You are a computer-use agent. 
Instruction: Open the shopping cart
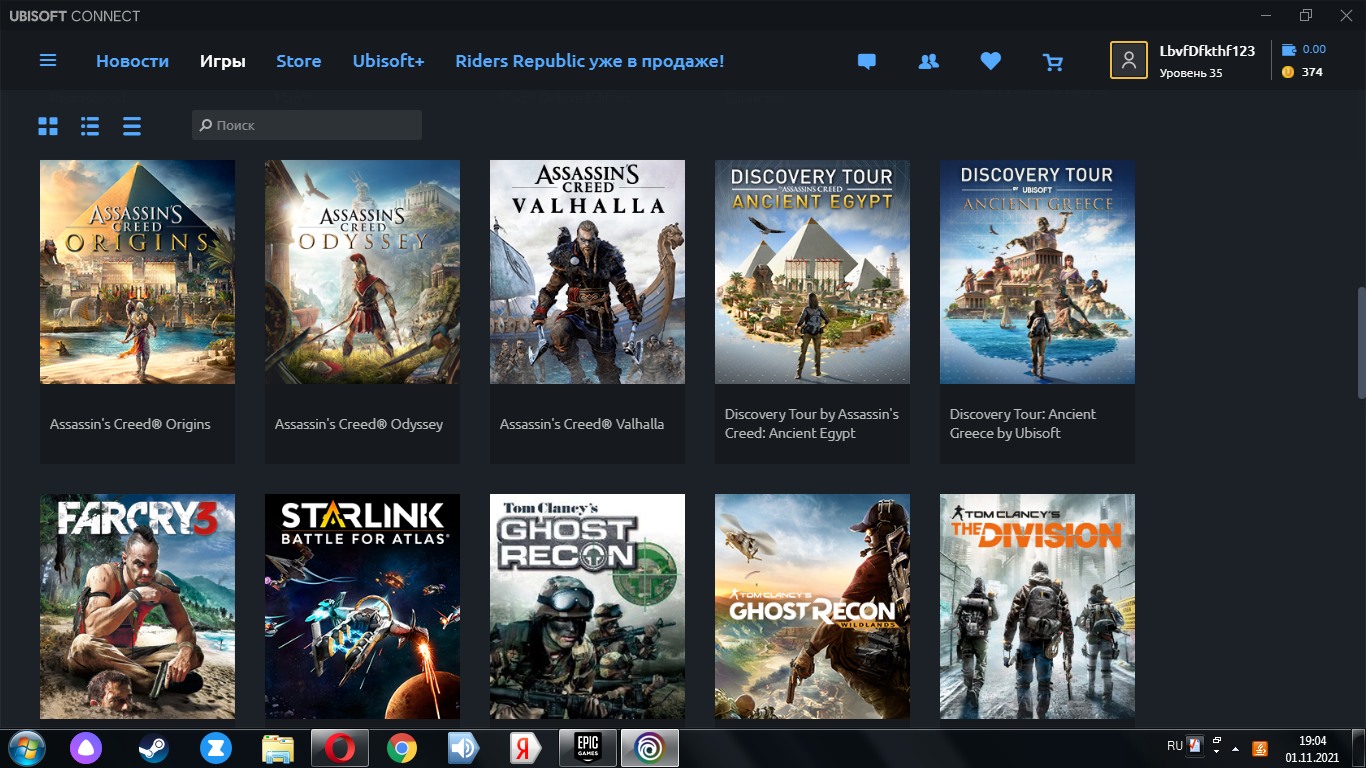[x=1053, y=62]
